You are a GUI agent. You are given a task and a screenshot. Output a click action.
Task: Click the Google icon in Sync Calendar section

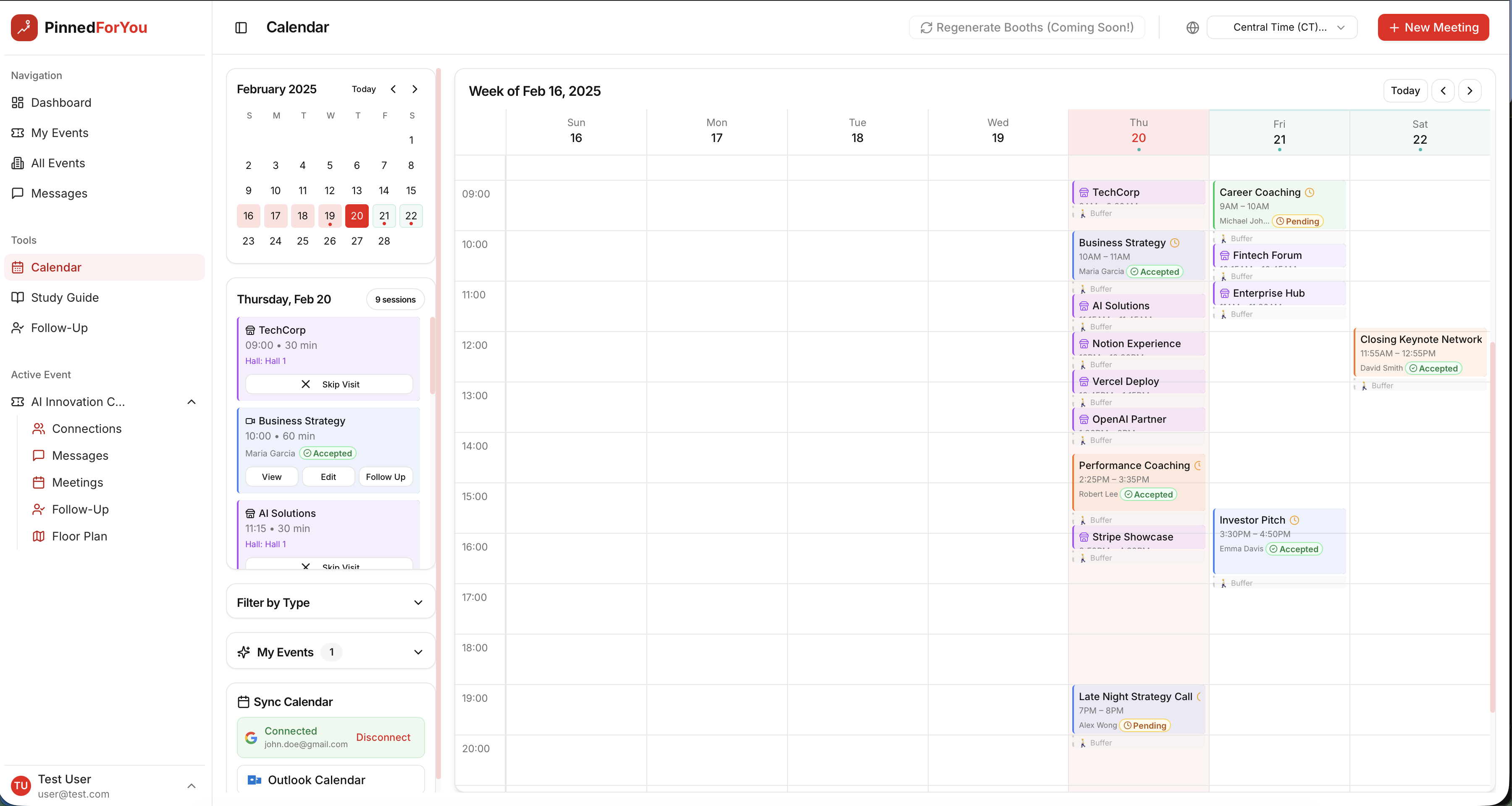pyautogui.click(x=251, y=737)
